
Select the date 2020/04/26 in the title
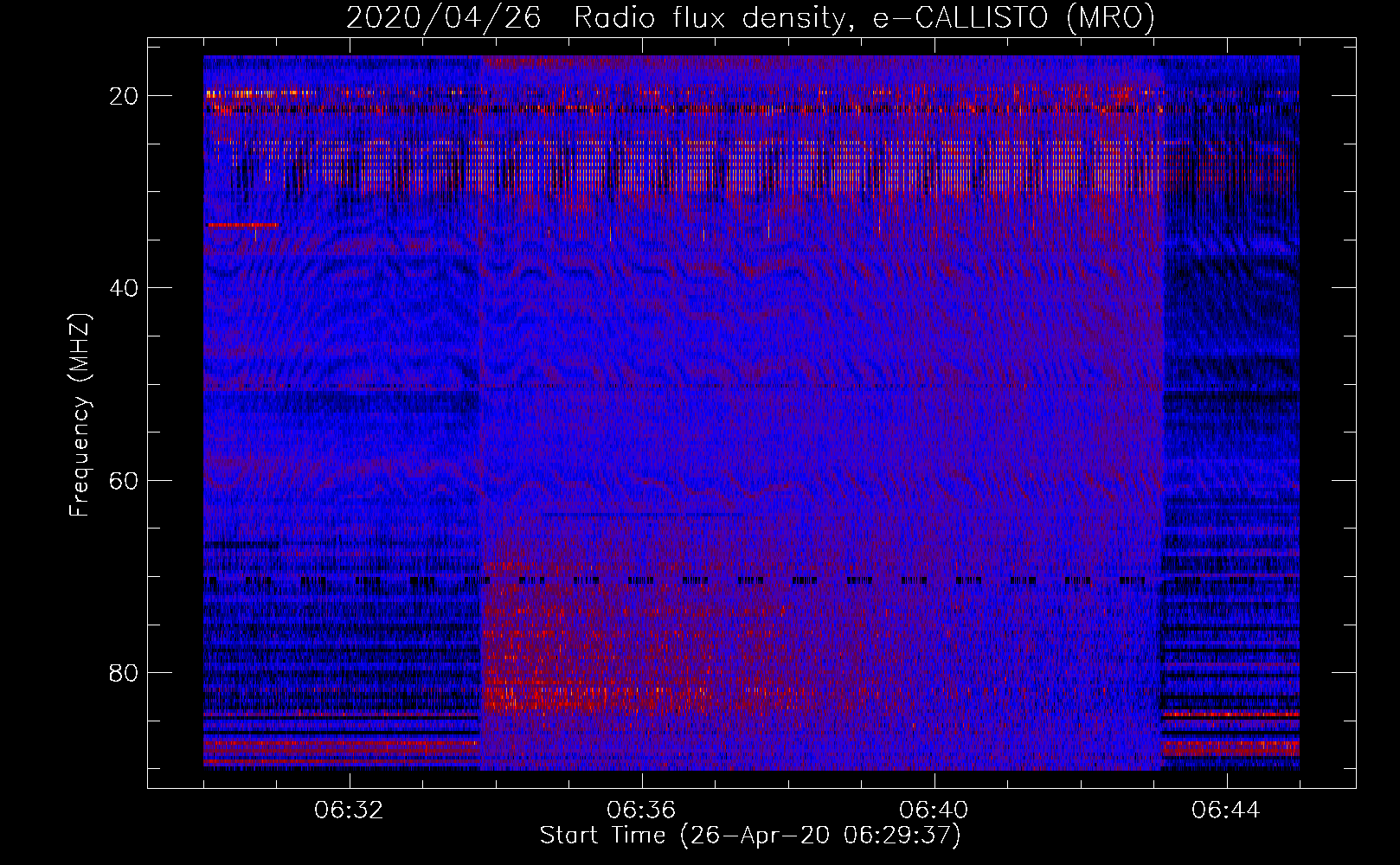tap(443, 17)
